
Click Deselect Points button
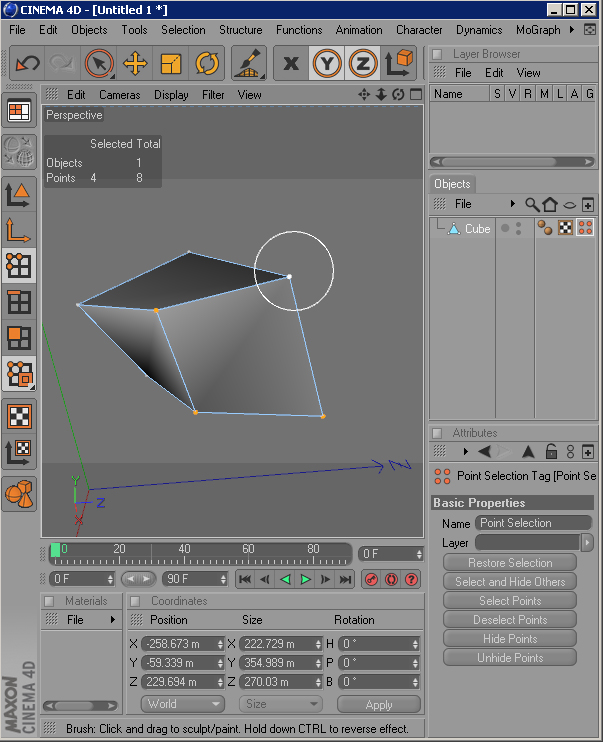click(510, 619)
